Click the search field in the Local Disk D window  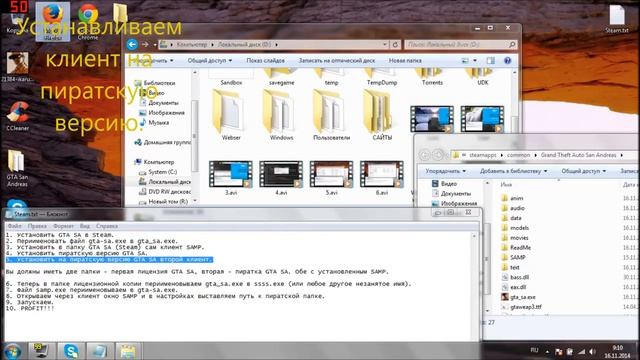460,44
